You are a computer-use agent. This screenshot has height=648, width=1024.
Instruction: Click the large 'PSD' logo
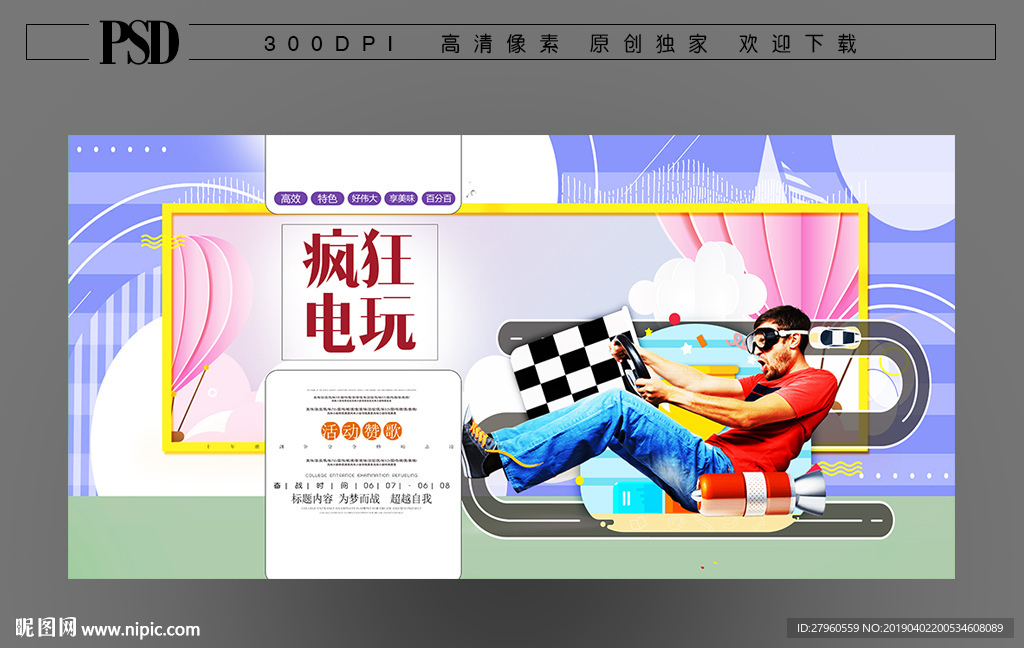coord(138,42)
